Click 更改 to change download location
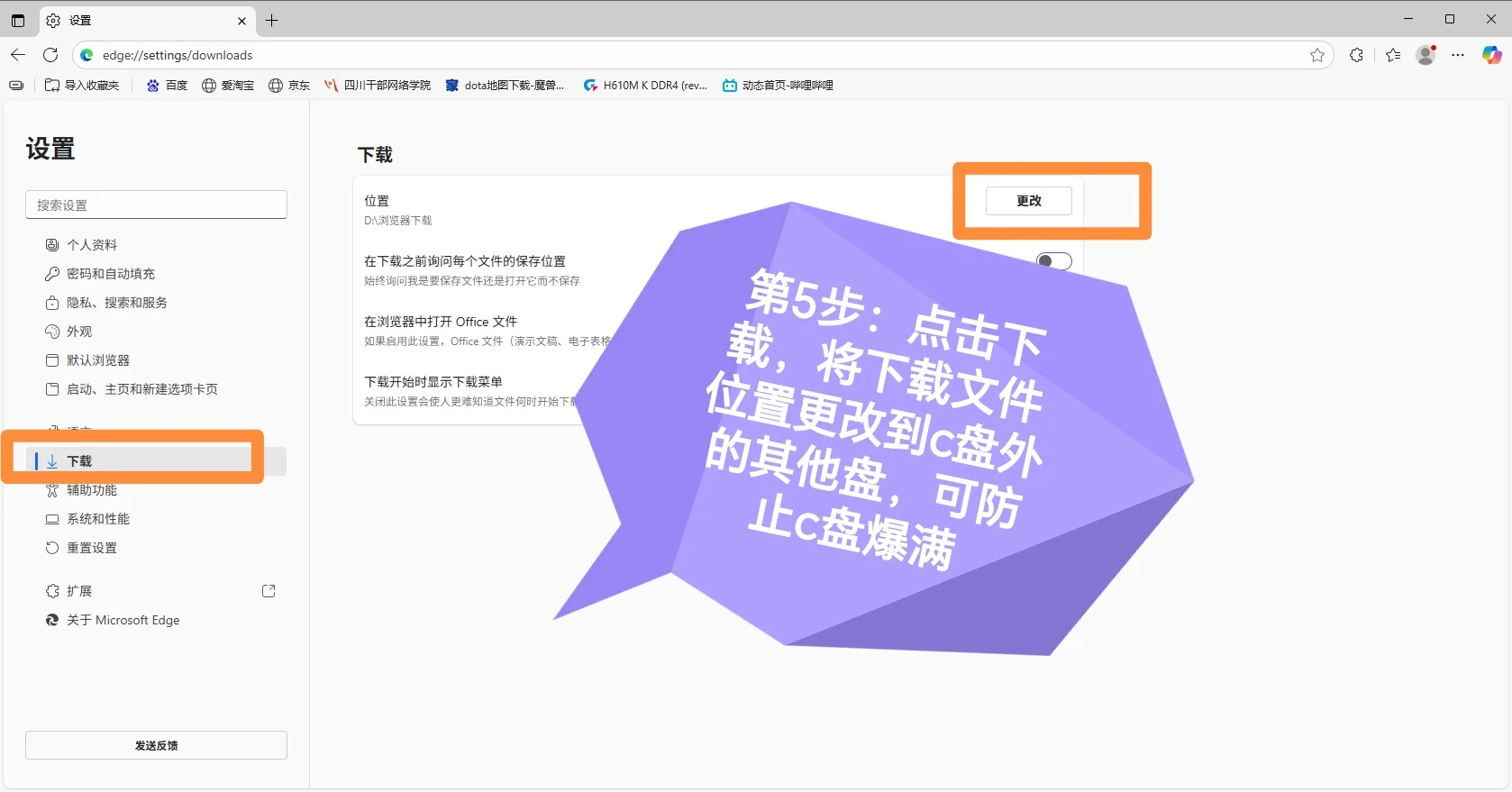The image size is (1512, 792). click(x=1029, y=201)
